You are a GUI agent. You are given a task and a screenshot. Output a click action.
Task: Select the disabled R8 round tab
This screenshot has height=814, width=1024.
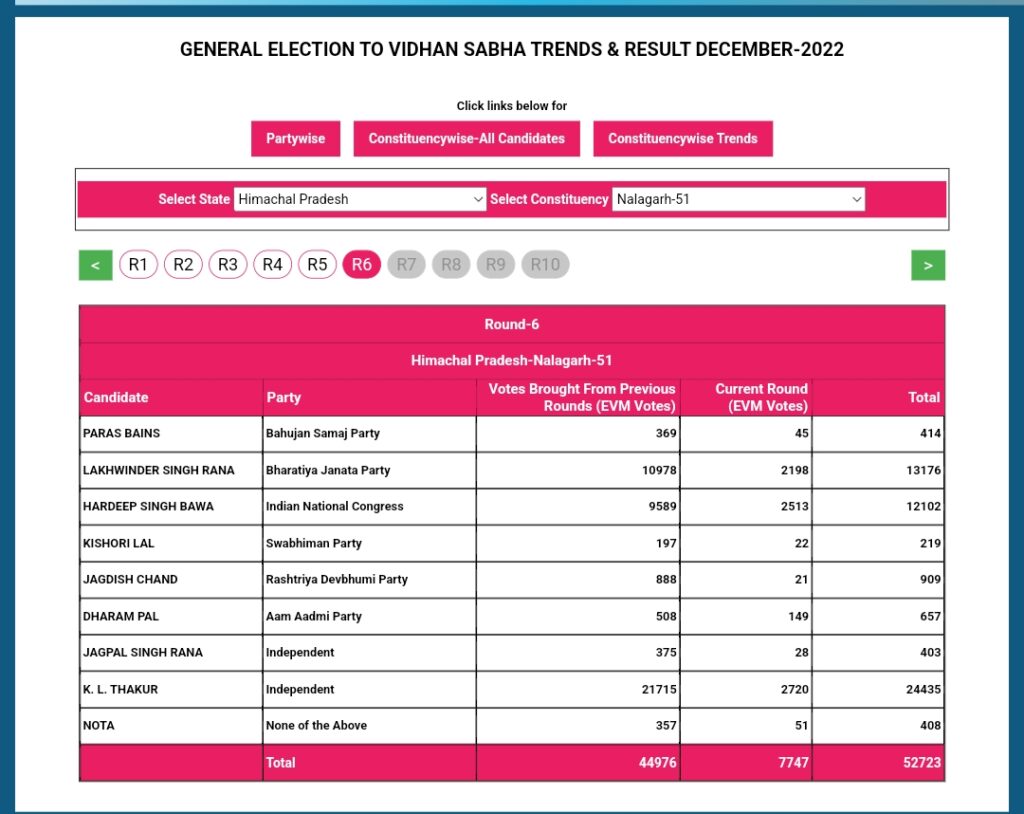[x=451, y=265]
